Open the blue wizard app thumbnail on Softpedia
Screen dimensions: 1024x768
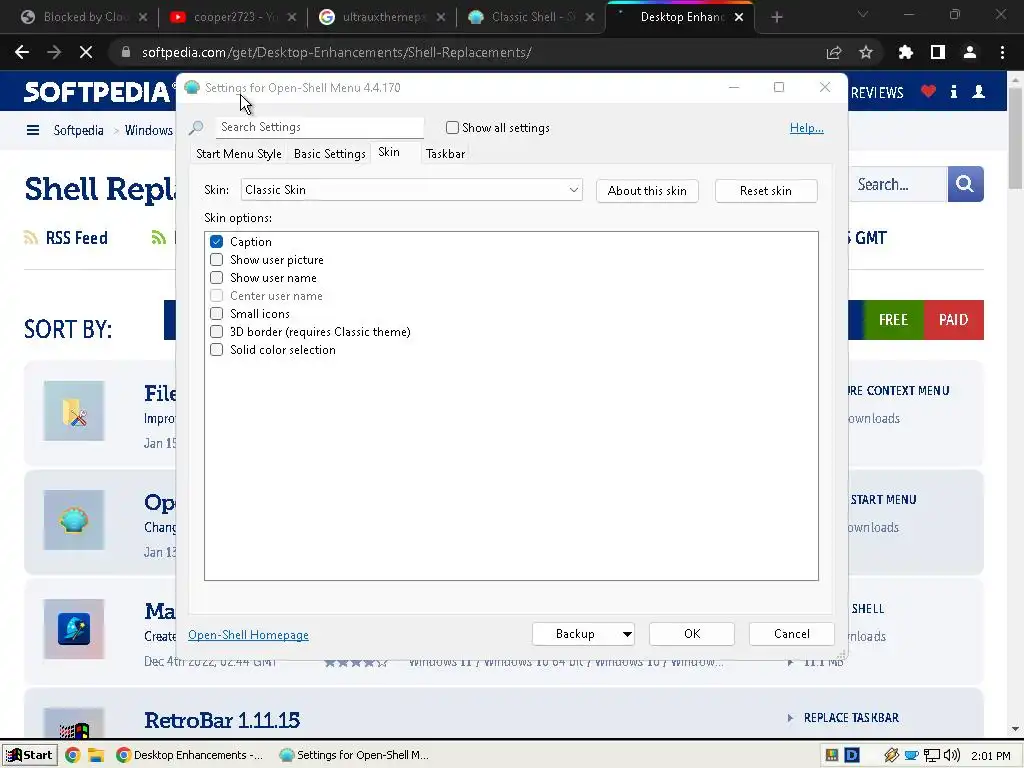tap(74, 629)
